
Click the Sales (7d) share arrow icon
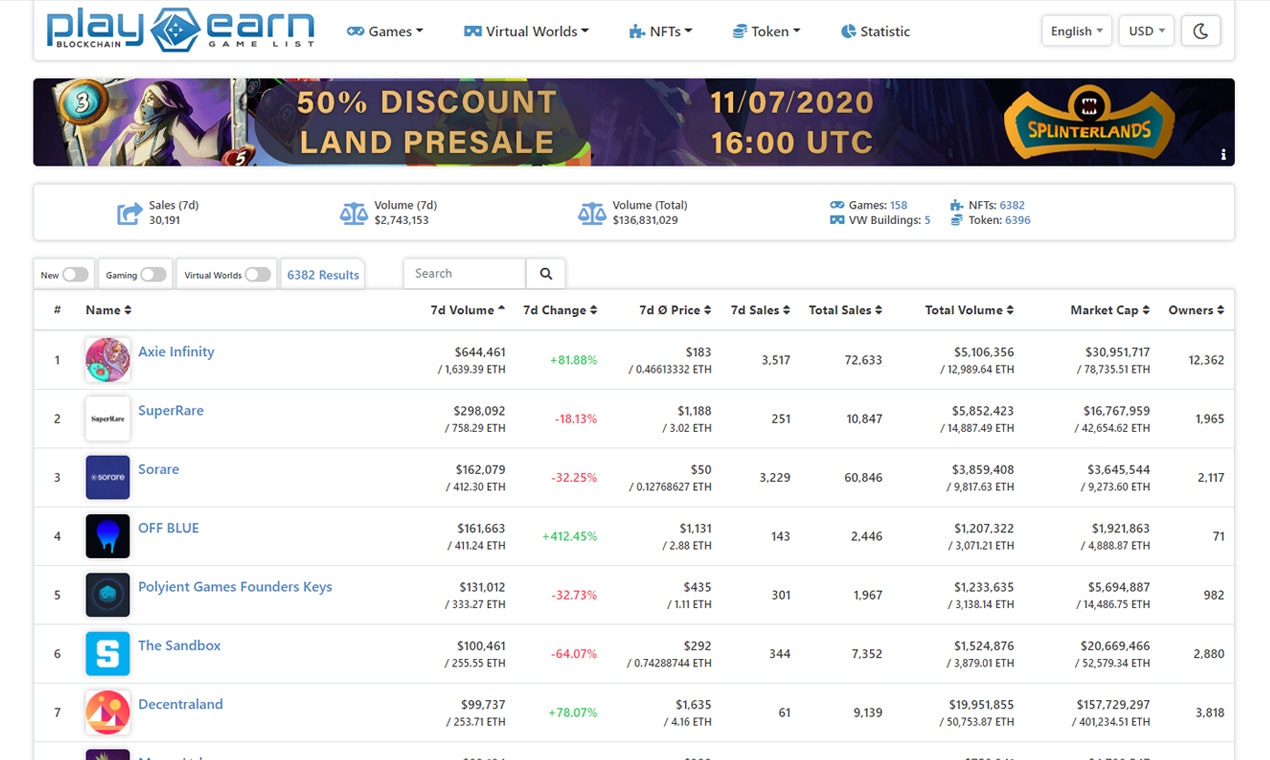[x=129, y=213]
